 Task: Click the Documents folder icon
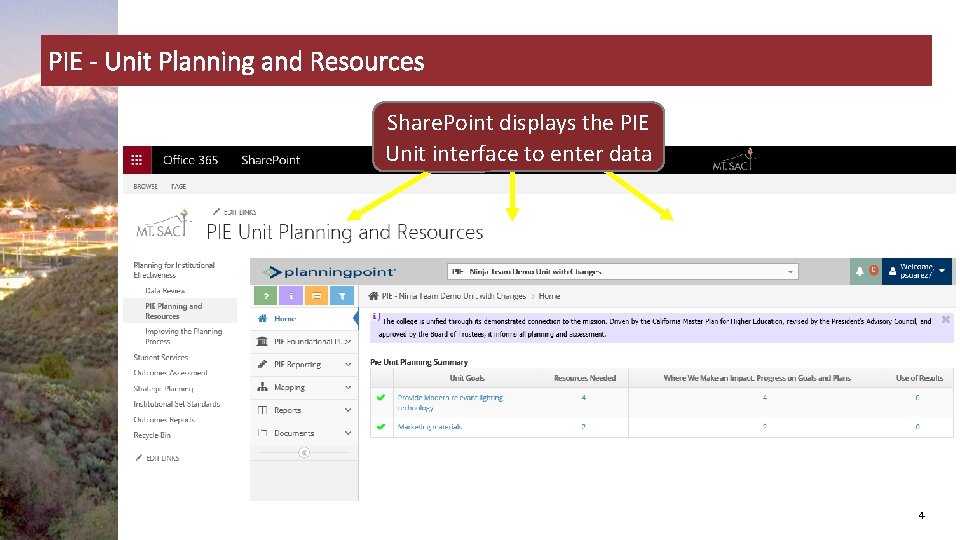(262, 433)
